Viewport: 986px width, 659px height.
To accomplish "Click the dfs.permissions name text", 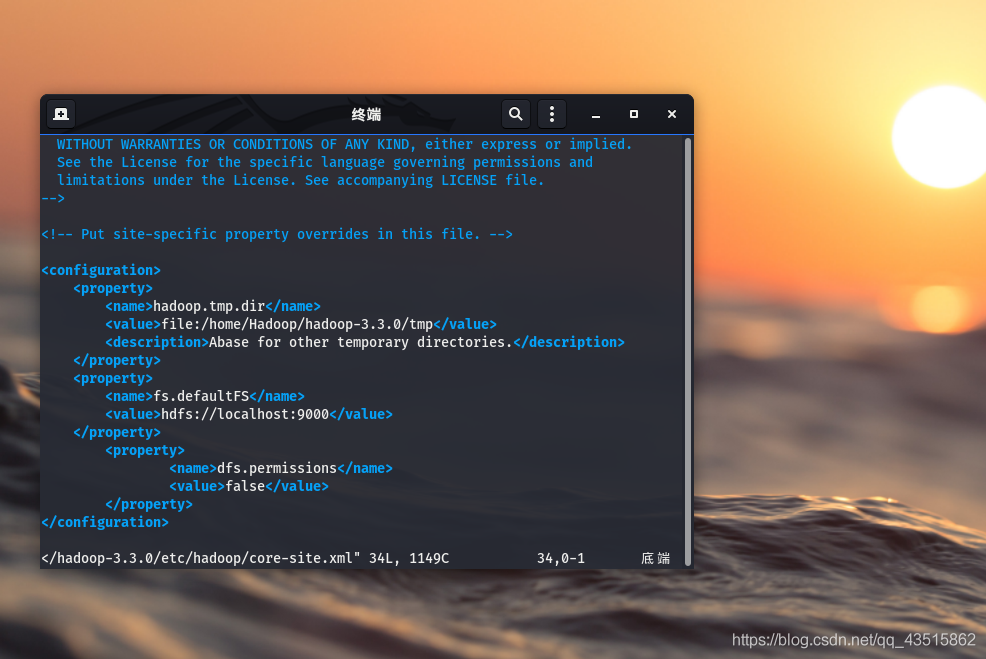I will point(277,468).
